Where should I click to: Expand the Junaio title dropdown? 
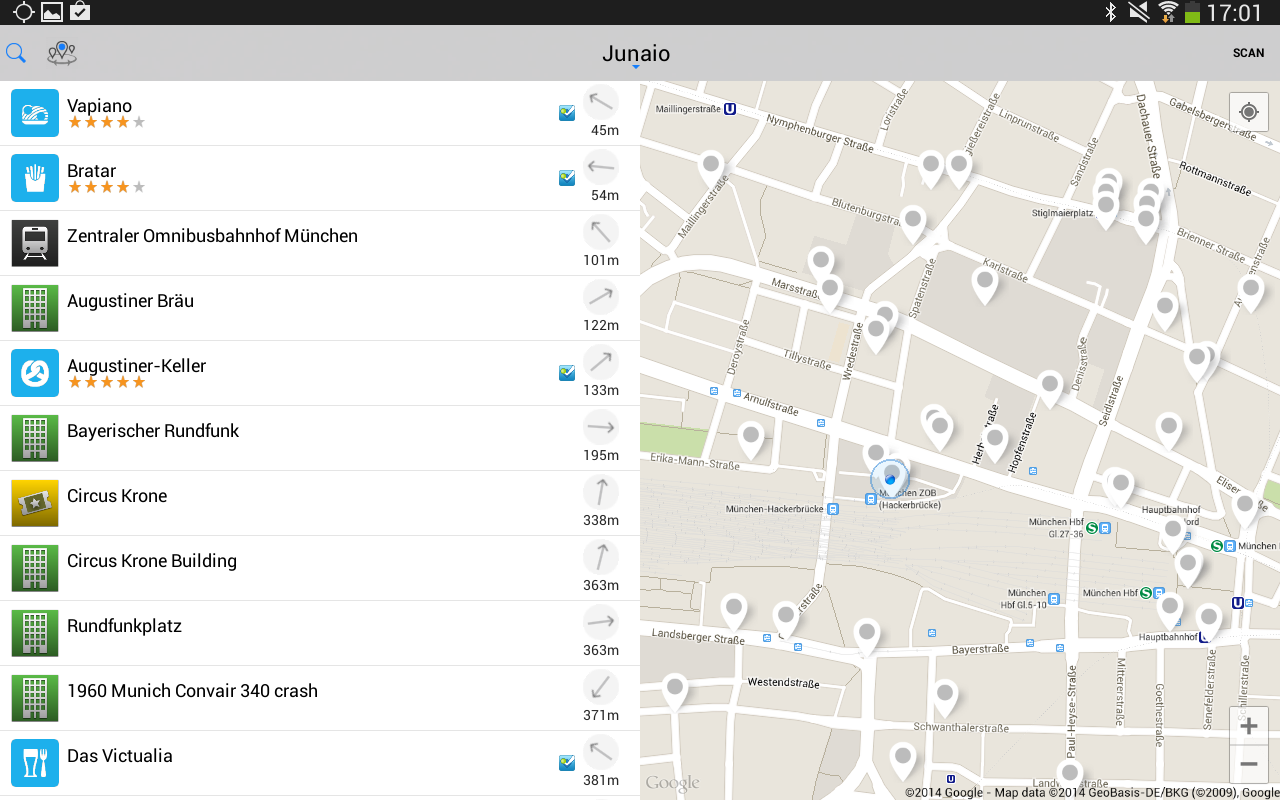[636, 55]
